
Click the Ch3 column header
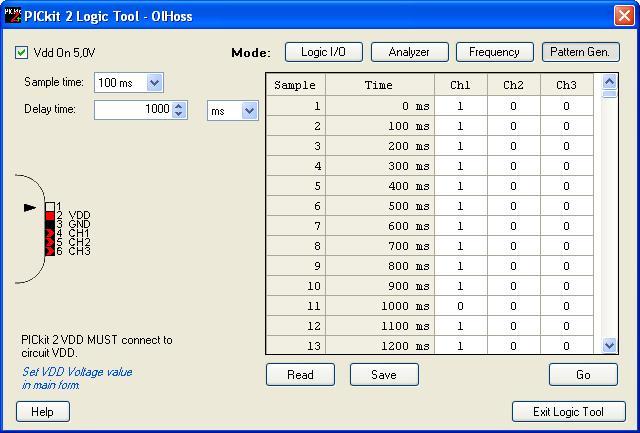tap(567, 85)
